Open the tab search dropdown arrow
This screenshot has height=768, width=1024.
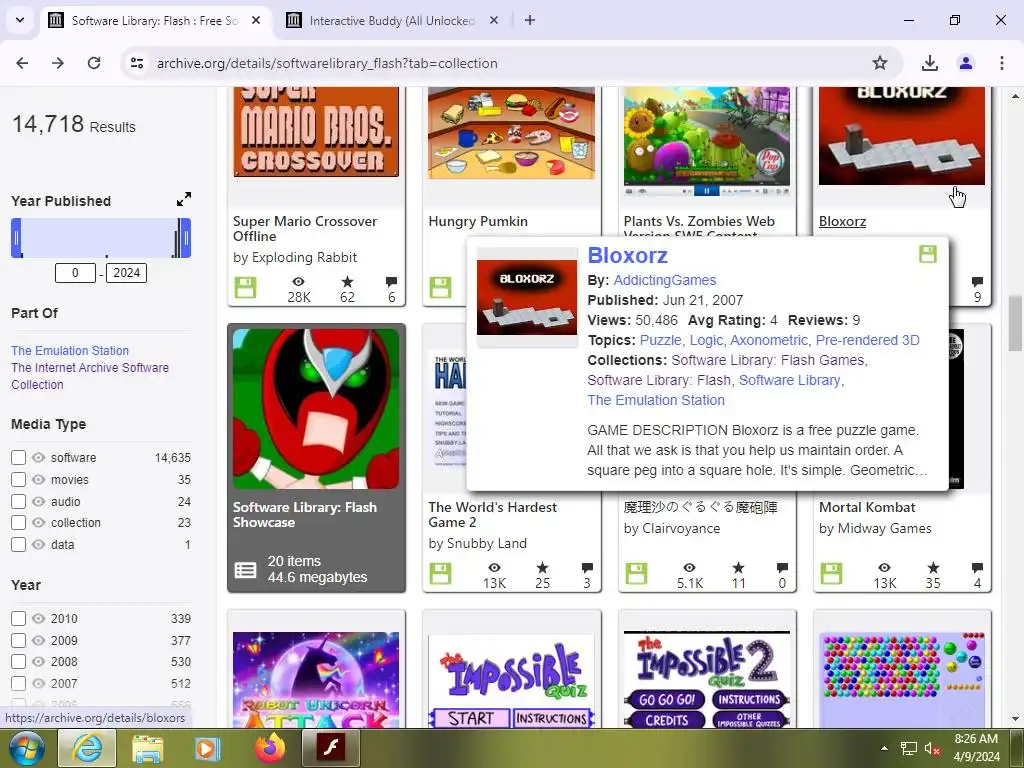click(x=20, y=20)
